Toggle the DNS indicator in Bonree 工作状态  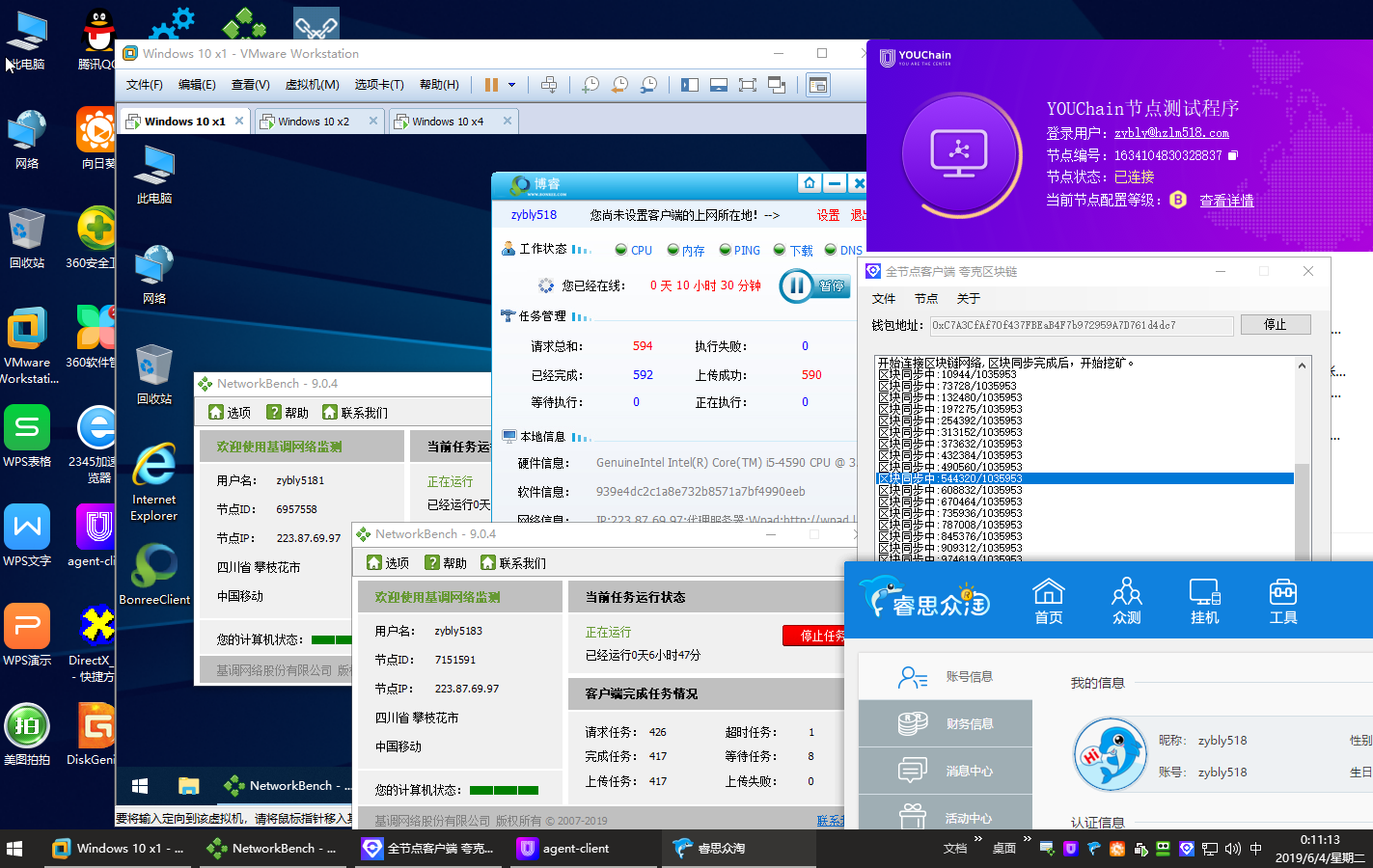coord(844,250)
